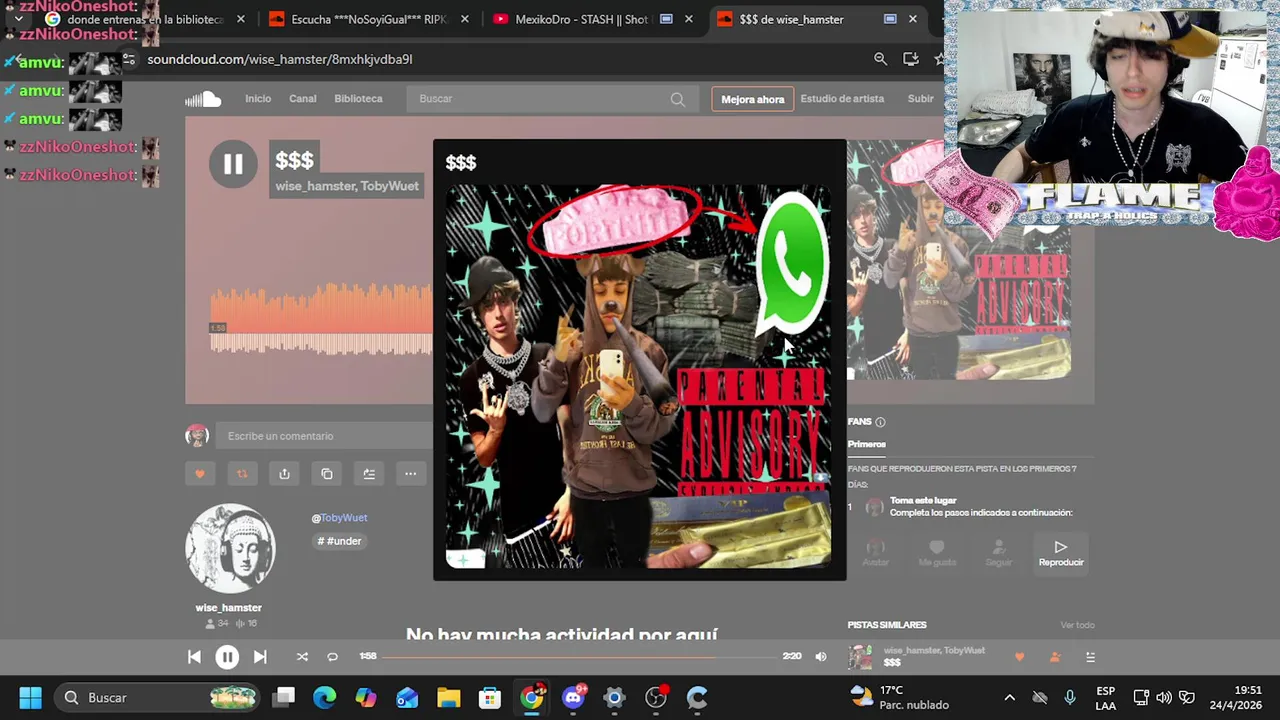This screenshot has width=1280, height=720.
Task: Click the enlarged $$$ cover artwork
Action: pyautogui.click(x=638, y=376)
